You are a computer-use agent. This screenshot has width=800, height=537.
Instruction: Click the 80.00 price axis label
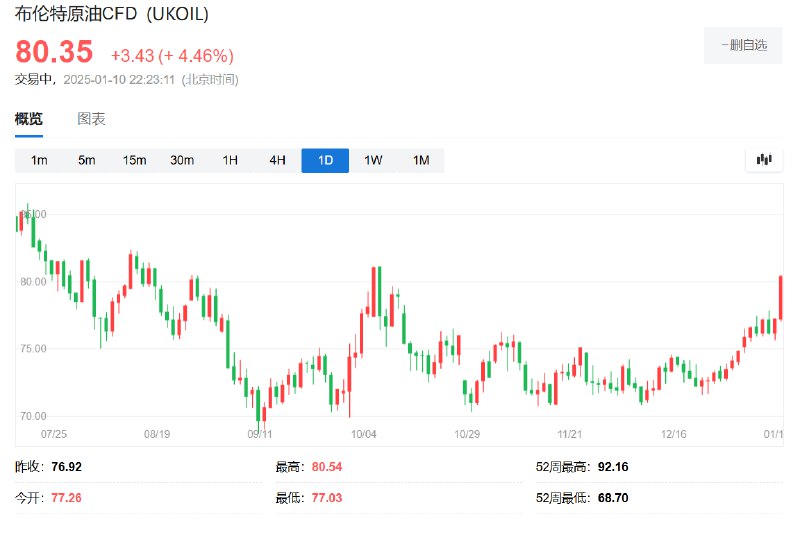[x=33, y=282]
